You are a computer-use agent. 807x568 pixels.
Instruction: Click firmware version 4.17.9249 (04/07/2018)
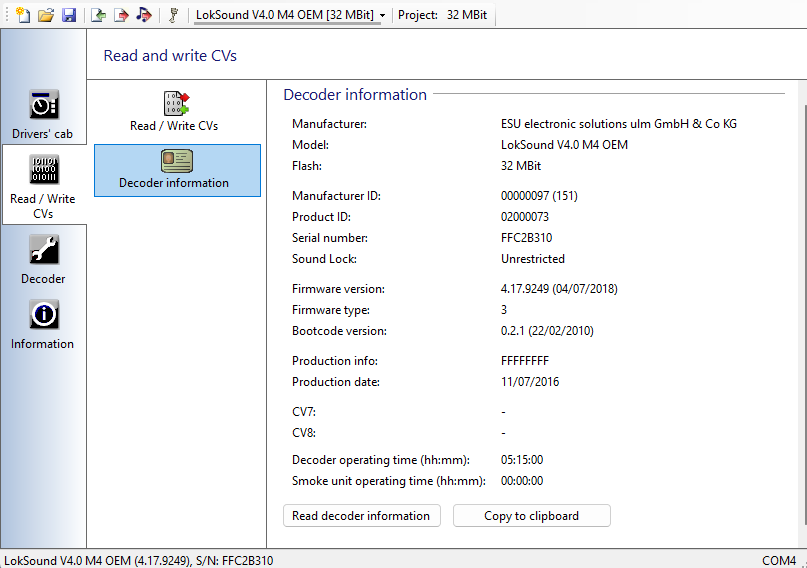[559, 289]
